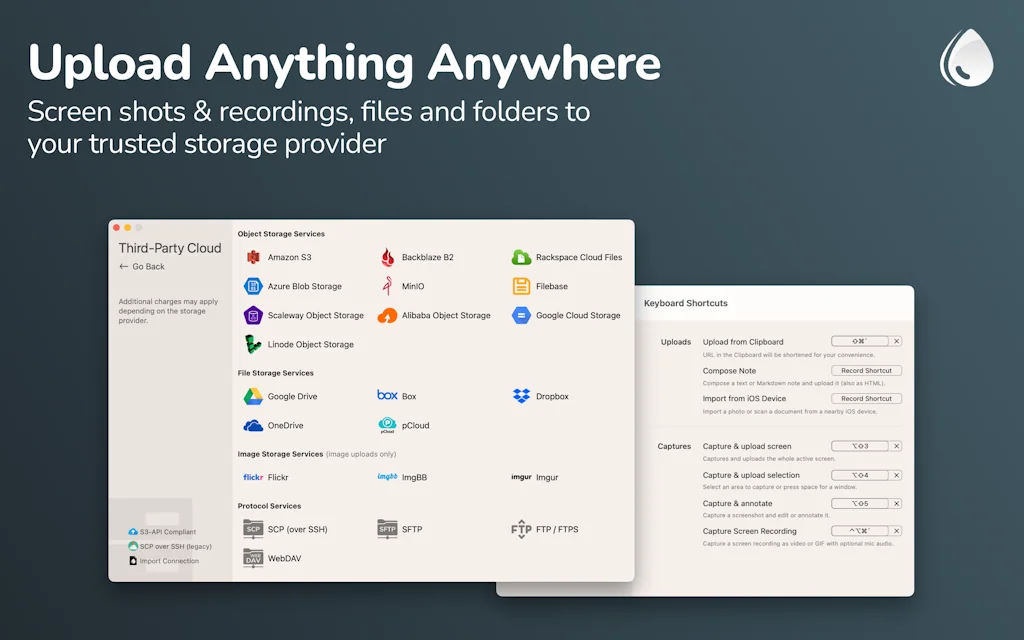Select the Amazon S3 icon

253,257
